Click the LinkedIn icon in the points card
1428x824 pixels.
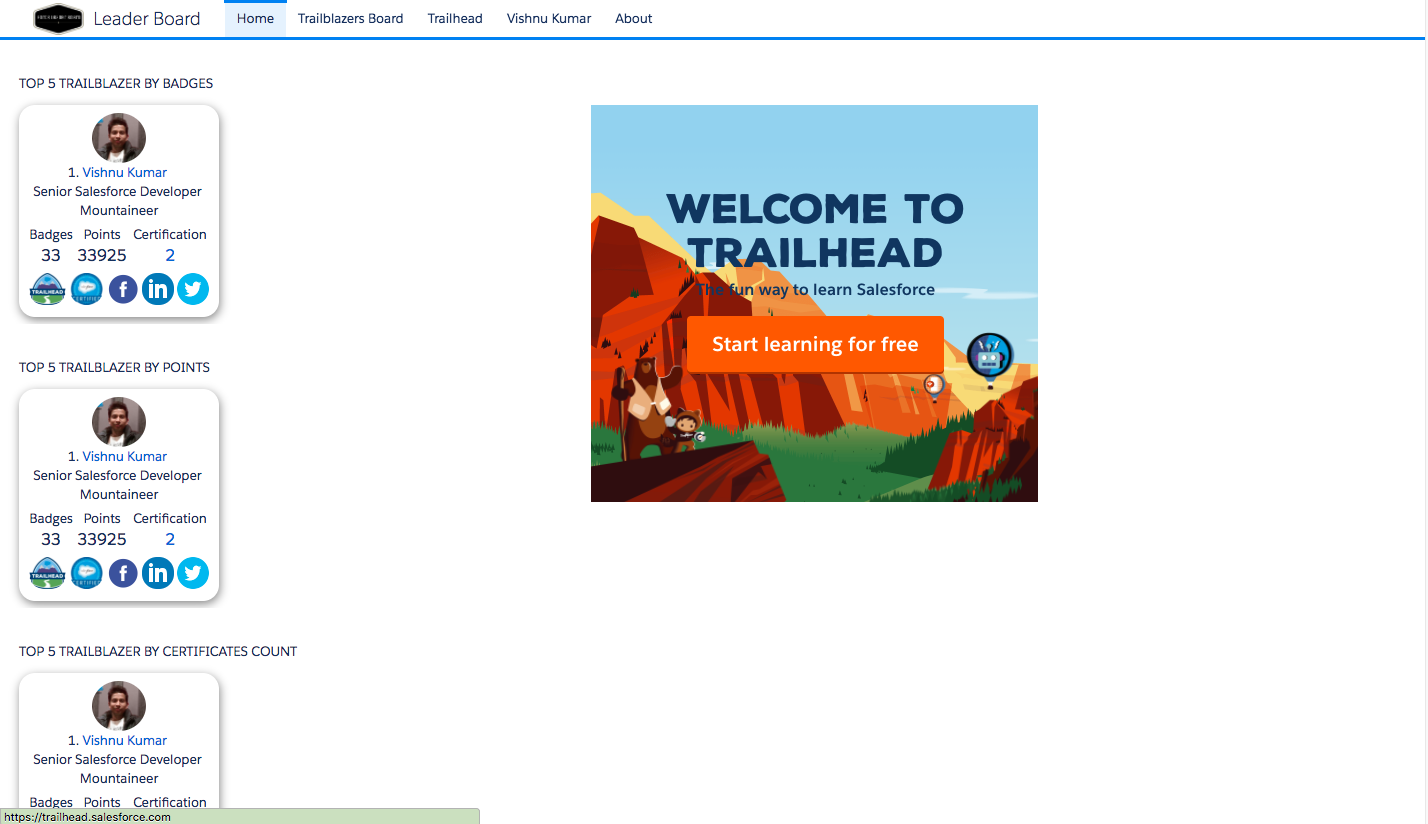coord(158,574)
